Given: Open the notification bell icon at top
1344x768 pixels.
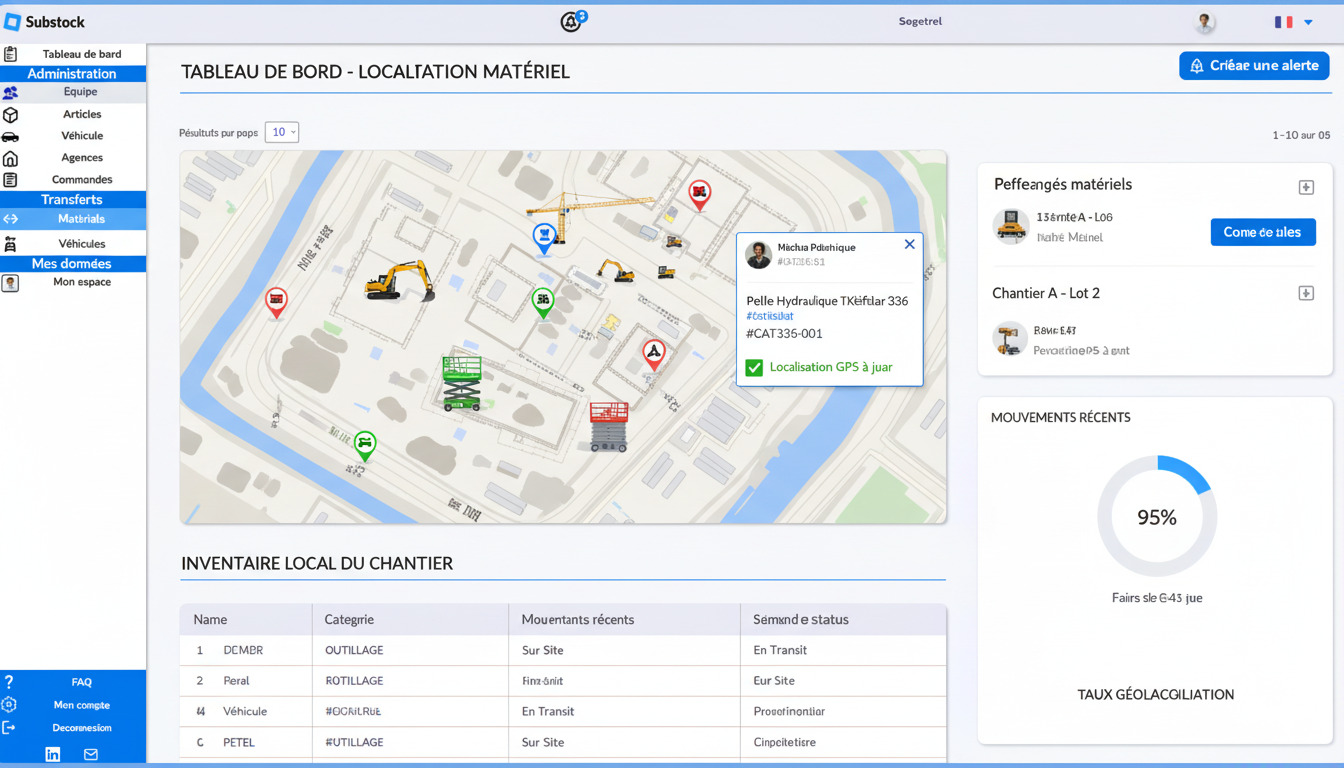Looking at the screenshot, I should 571,20.
